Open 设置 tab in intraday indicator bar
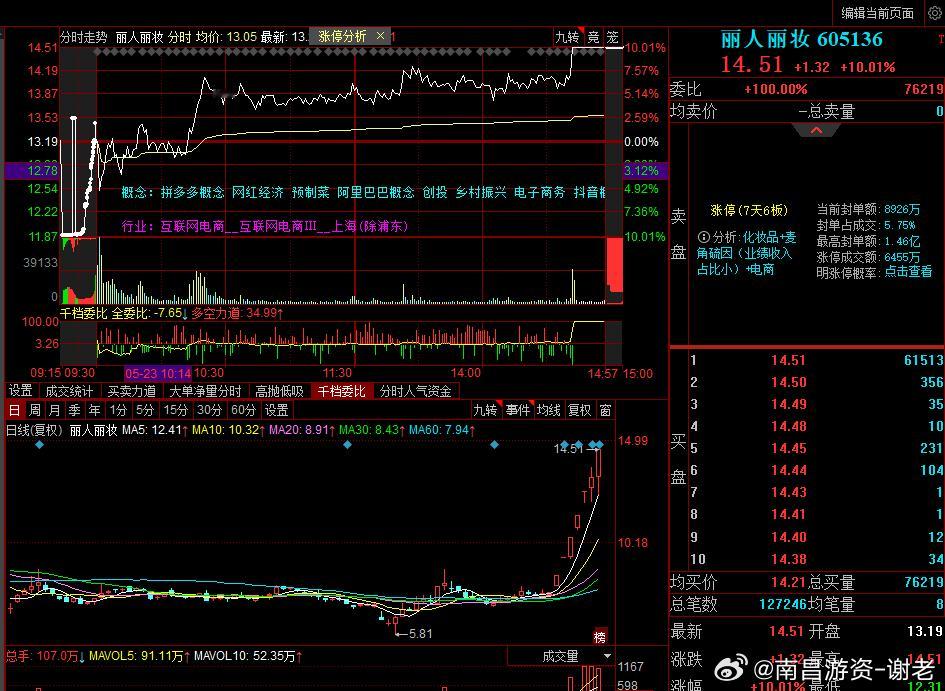This screenshot has width=945, height=691. click(x=20, y=391)
